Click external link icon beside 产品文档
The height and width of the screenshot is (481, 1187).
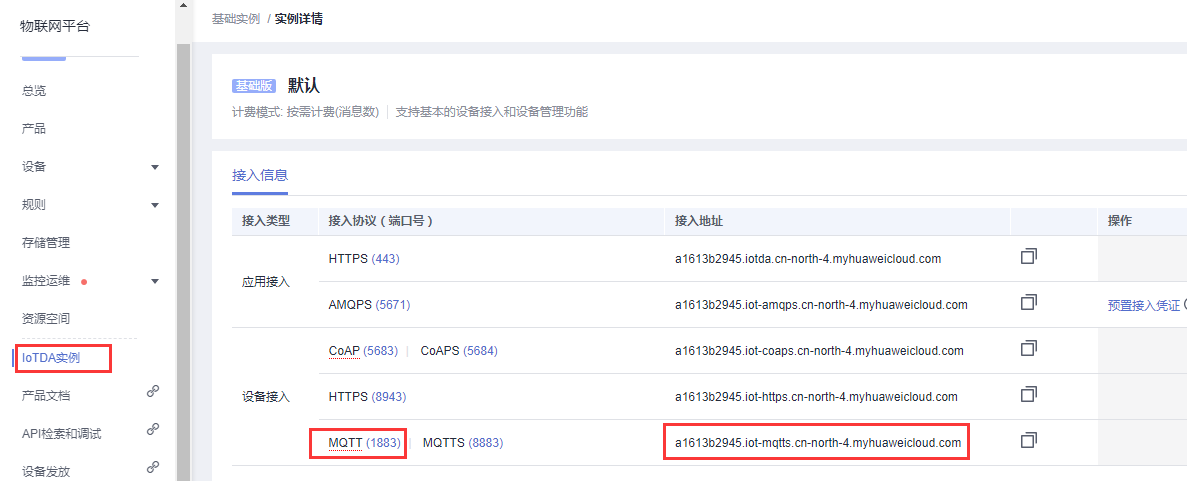[x=153, y=392]
